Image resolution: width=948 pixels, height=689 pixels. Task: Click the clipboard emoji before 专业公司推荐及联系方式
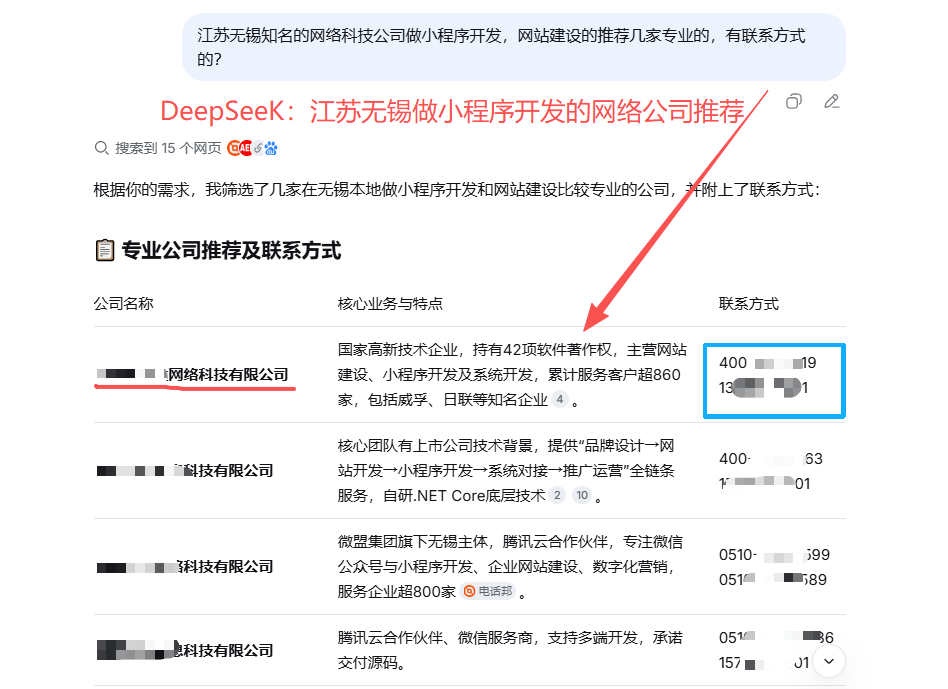[x=105, y=250]
